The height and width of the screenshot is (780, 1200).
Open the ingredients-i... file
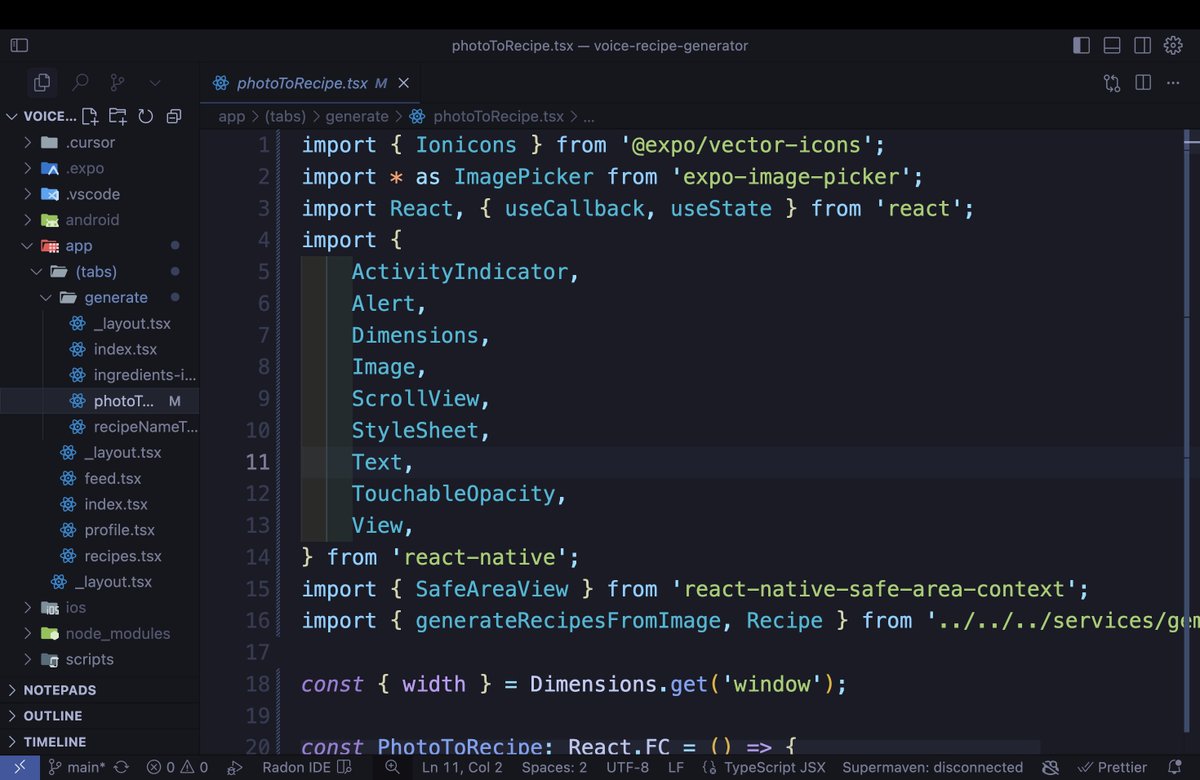click(100, 376)
